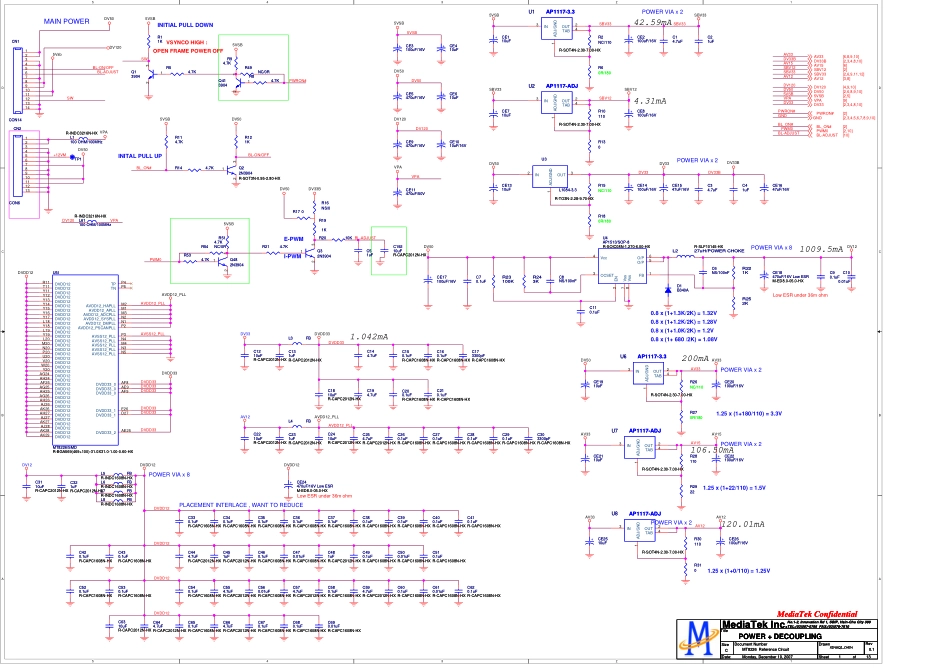This screenshot has height=672, width=950.
Task: Click the 42.59mA current annotation
Action: [655, 22]
